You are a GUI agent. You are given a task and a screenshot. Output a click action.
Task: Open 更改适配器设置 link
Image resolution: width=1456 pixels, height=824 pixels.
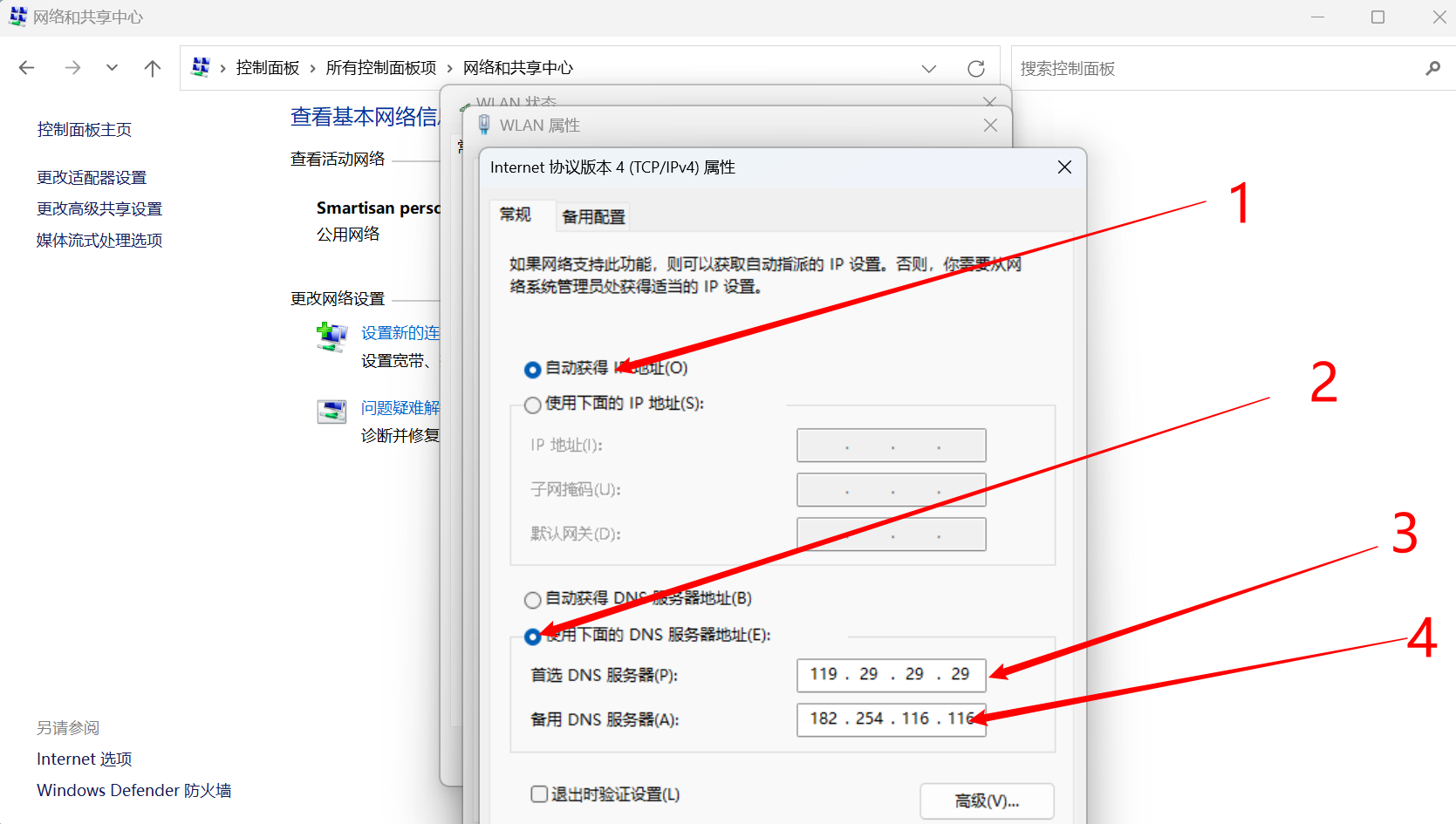(91, 177)
